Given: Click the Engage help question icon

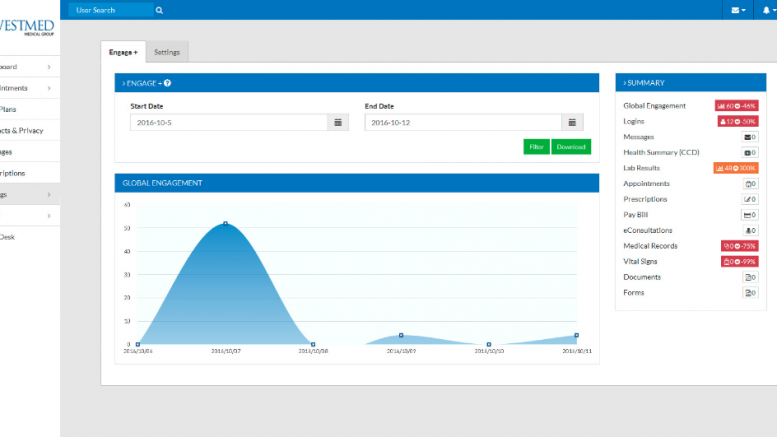Looking at the screenshot, I should click(x=167, y=83).
